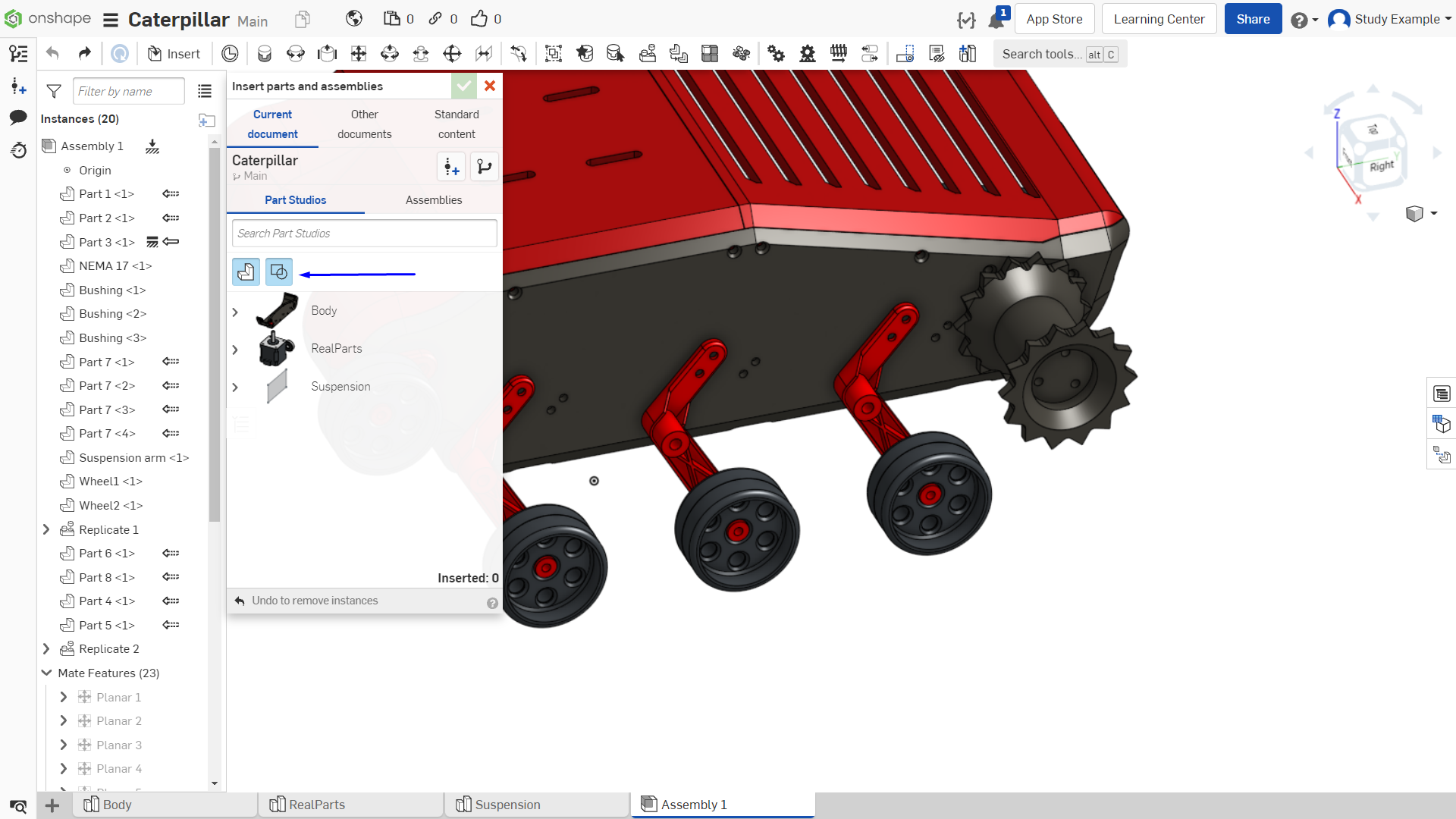
Task: Click the Right face of view cube
Action: [1382, 166]
